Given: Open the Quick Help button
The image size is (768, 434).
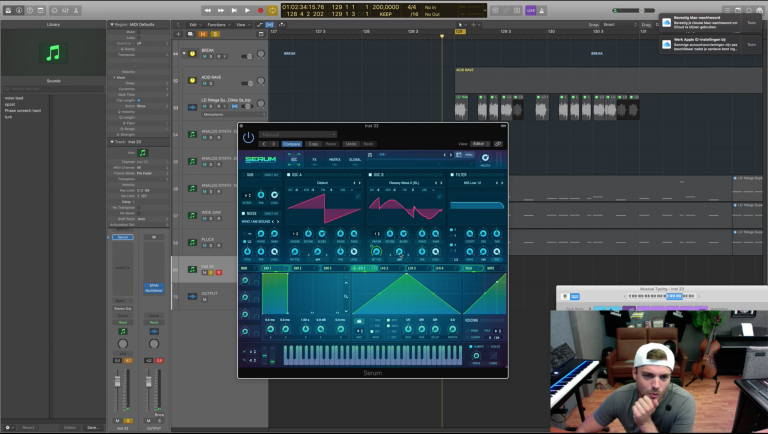Looking at the screenshot, I should click(x=30, y=10).
